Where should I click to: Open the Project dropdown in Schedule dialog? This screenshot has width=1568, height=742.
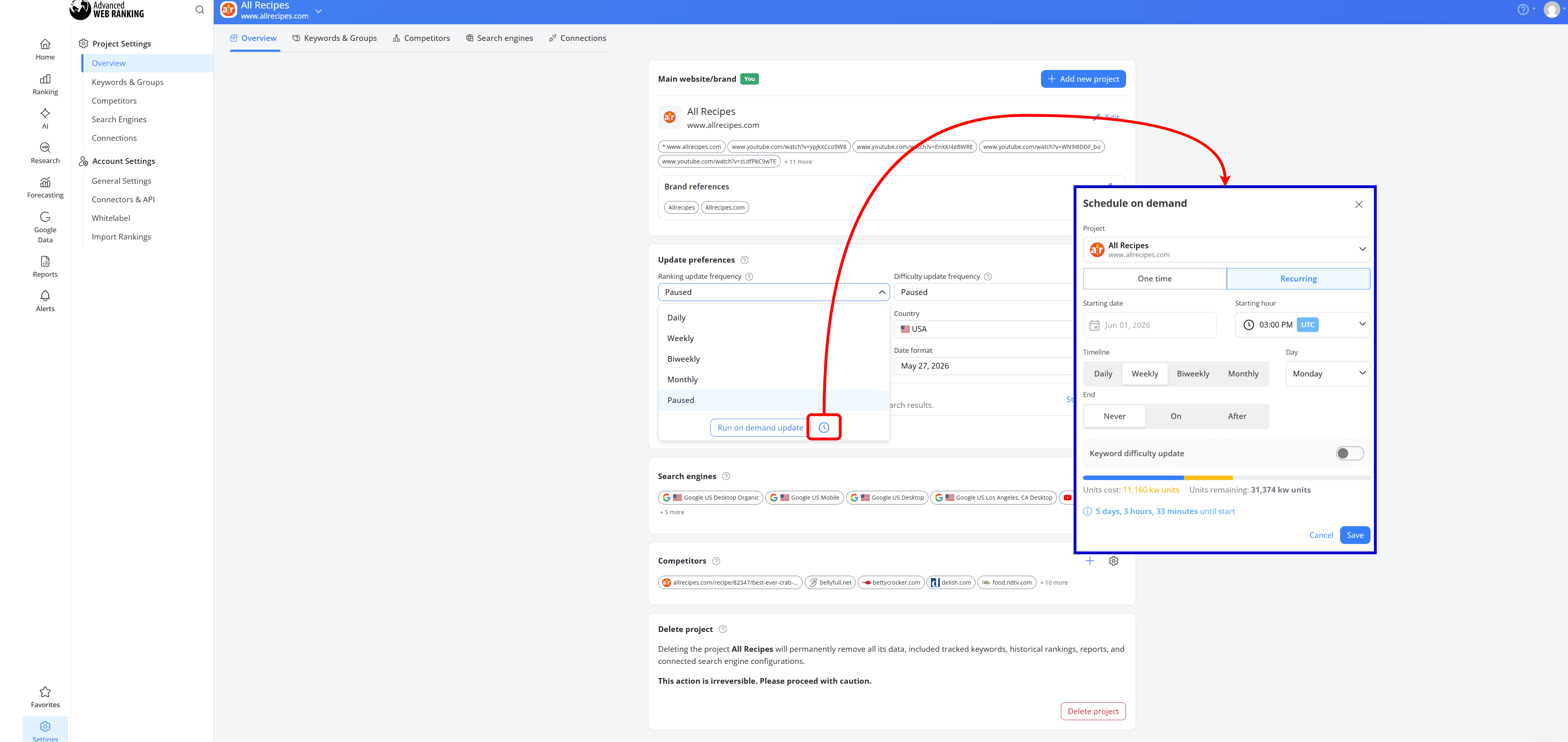point(1226,249)
